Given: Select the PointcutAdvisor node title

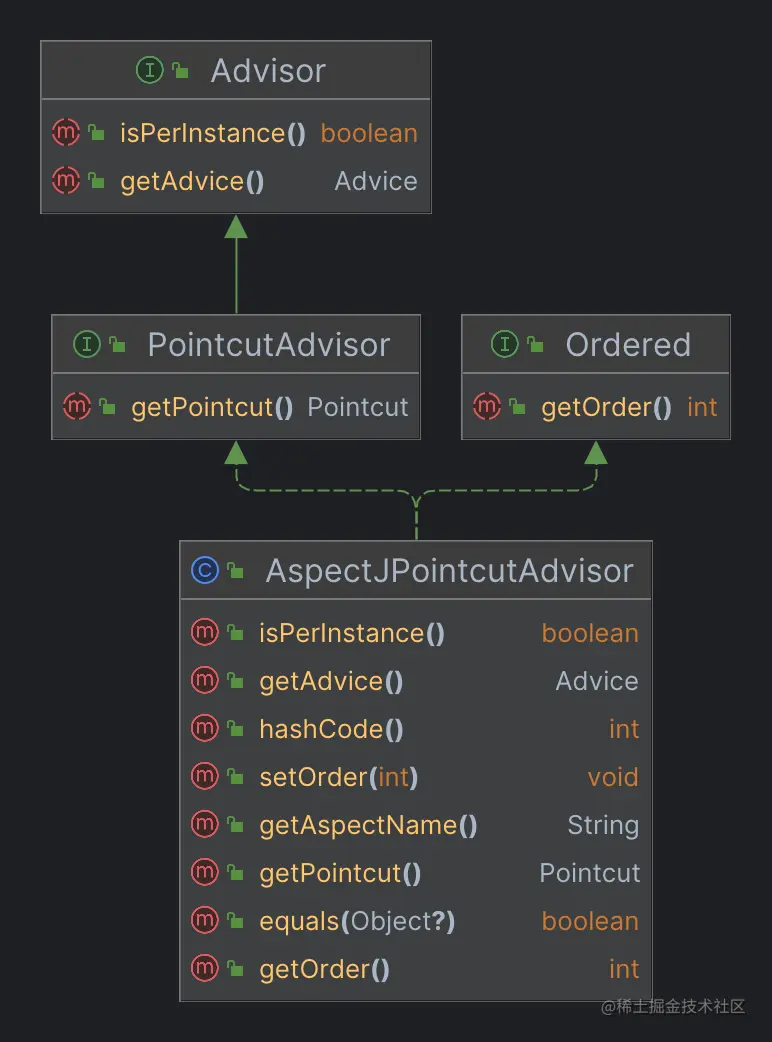Looking at the screenshot, I should [268, 345].
